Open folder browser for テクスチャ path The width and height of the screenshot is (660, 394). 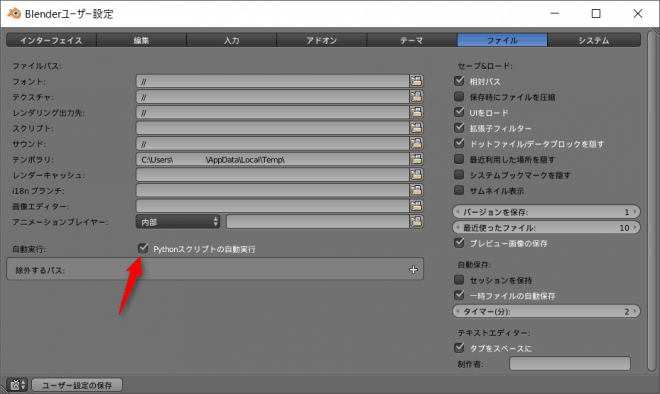[x=416, y=96]
